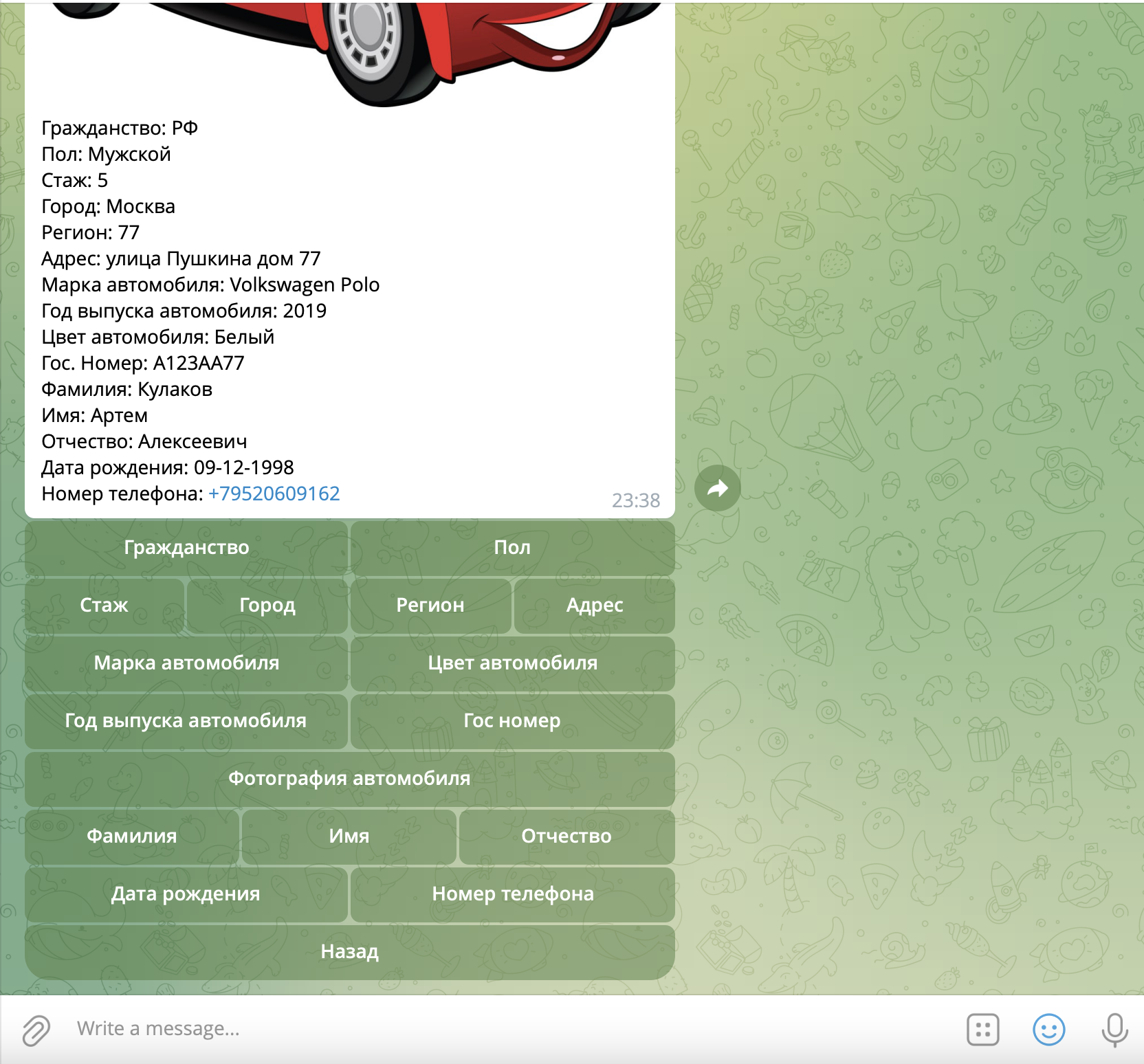Click the forward message arrow icon
This screenshot has height=1064, width=1144.
click(717, 488)
